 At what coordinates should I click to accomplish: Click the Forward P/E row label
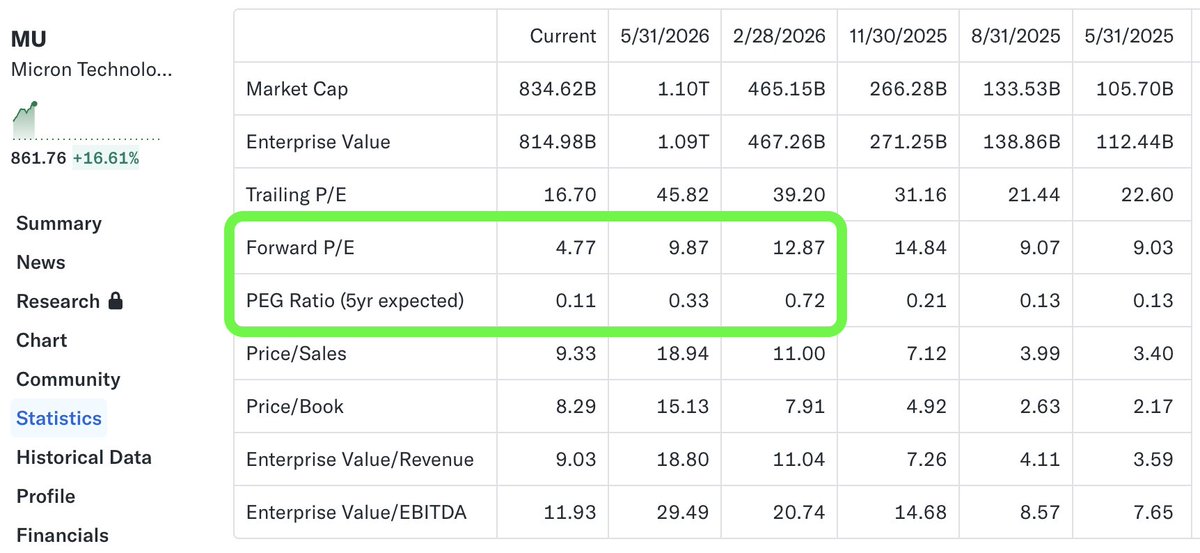(x=300, y=248)
